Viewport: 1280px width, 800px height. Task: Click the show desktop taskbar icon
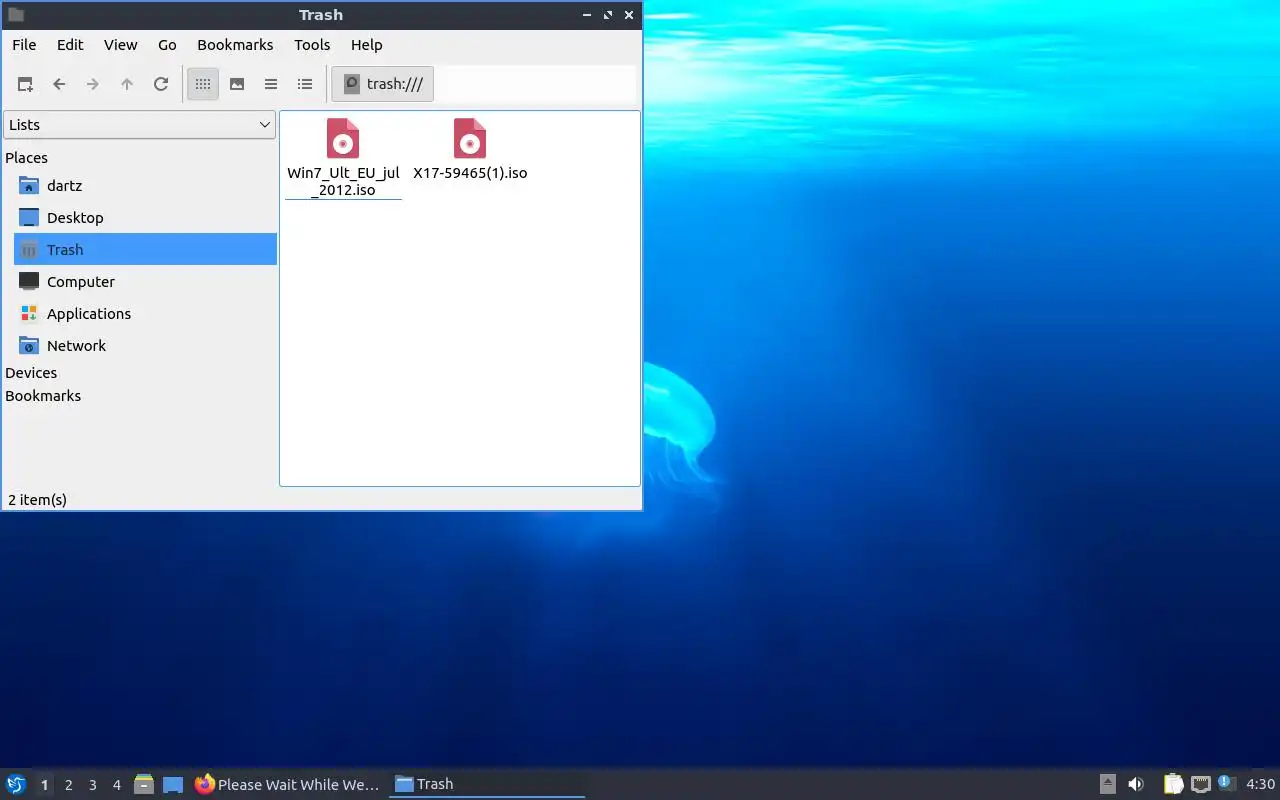[x=173, y=784]
